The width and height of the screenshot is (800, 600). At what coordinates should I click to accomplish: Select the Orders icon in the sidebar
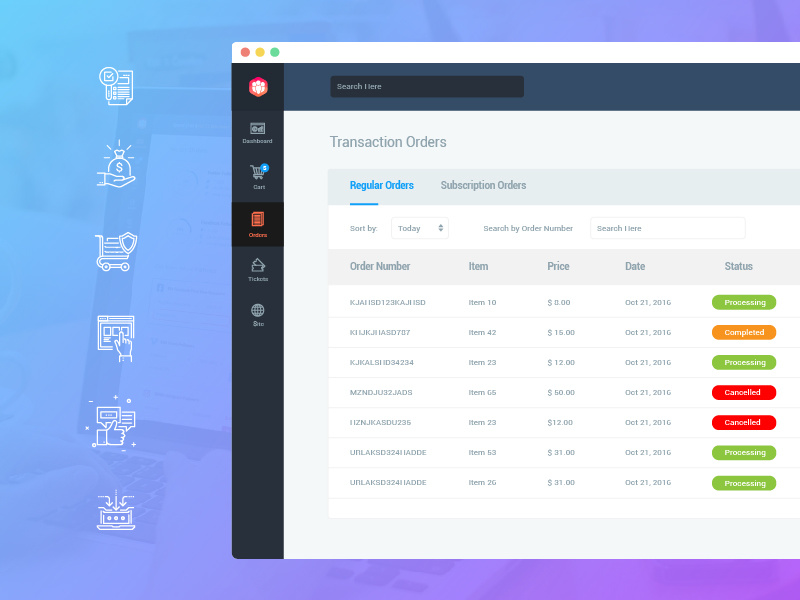pos(257,222)
